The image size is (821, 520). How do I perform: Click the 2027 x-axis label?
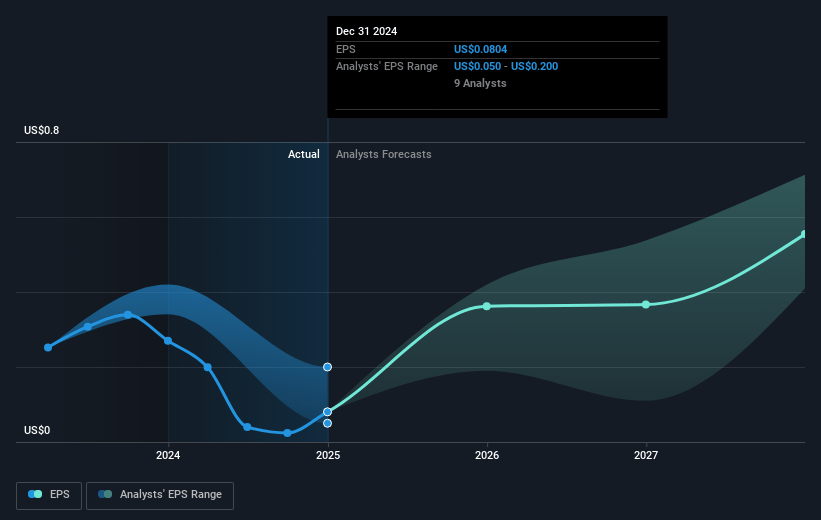click(x=646, y=455)
